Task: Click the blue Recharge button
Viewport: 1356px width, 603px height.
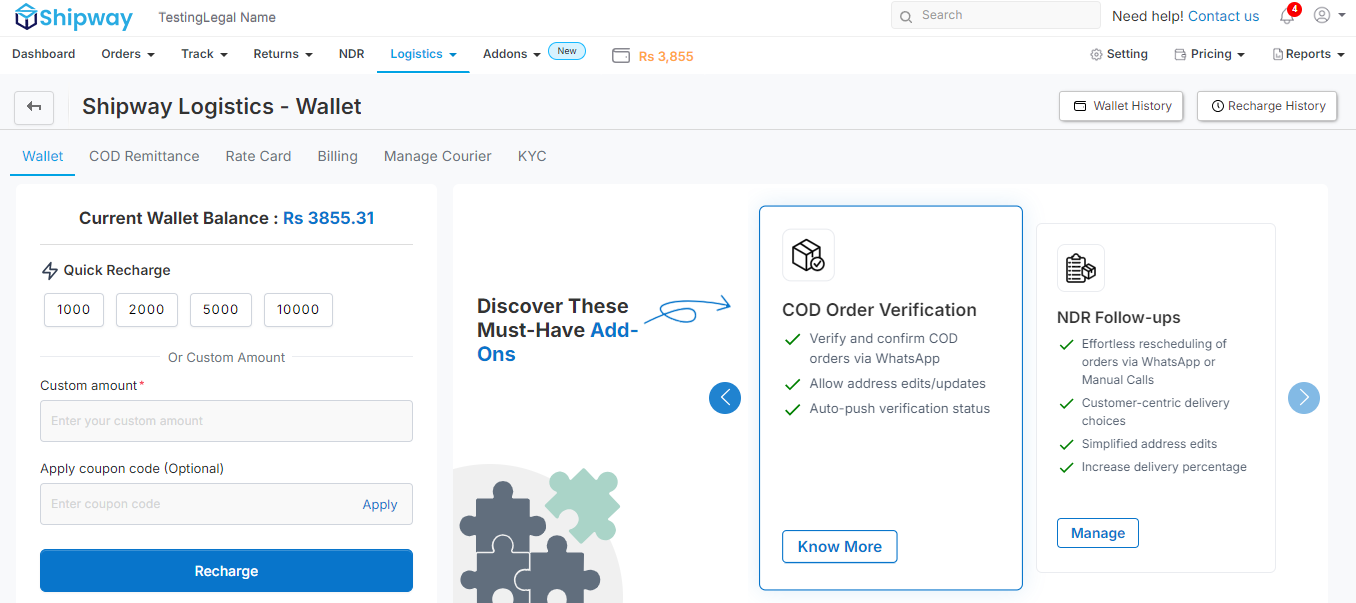Action: click(226, 571)
